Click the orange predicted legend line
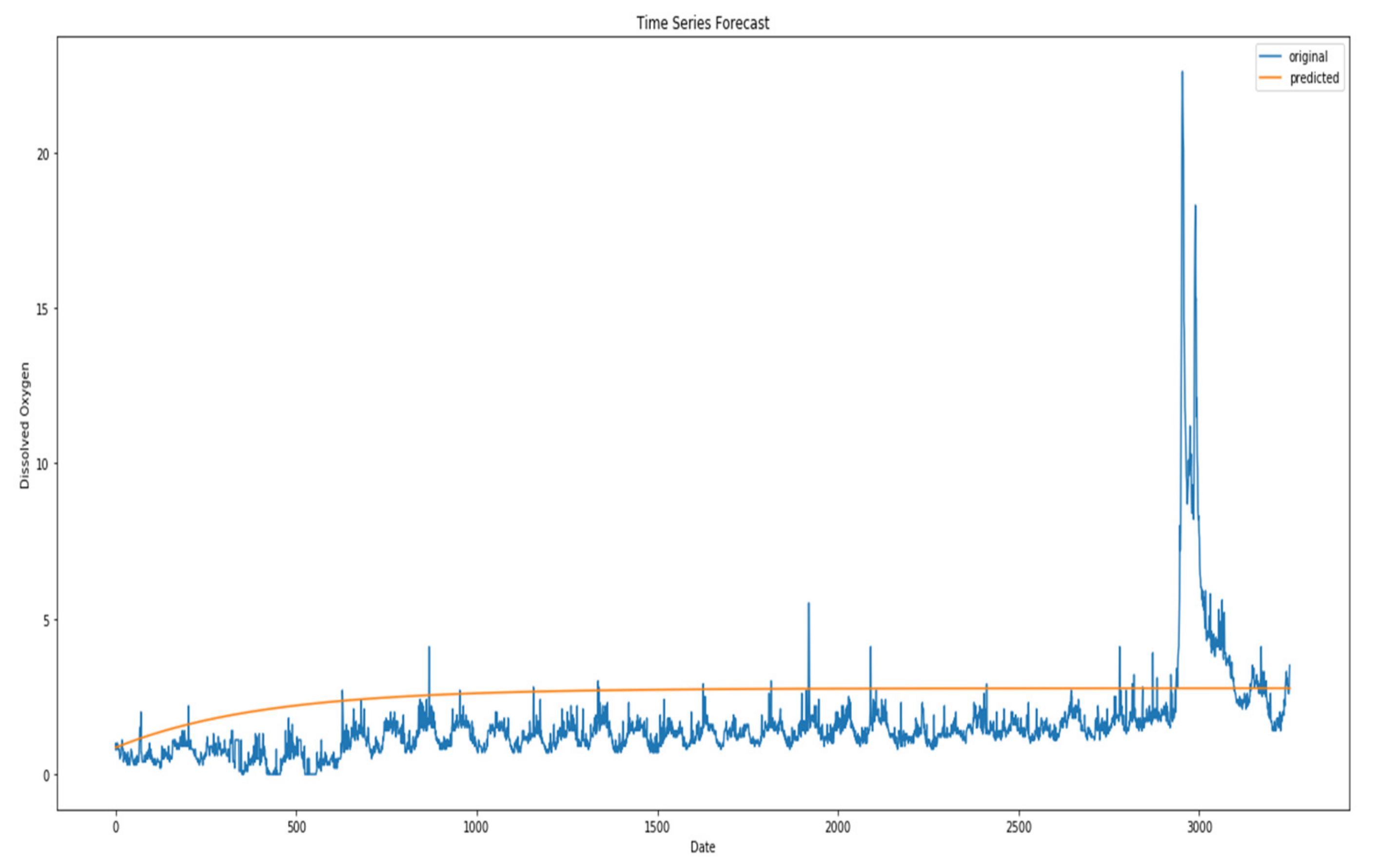 point(1271,77)
